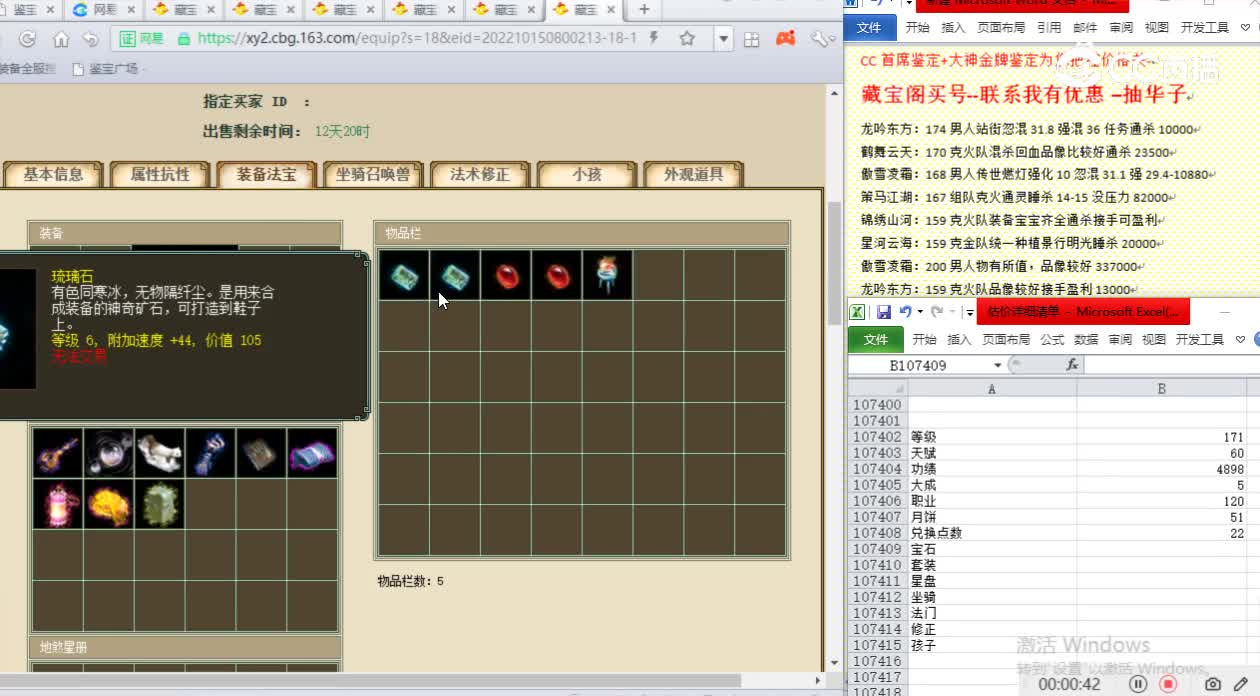
Task: Select the green stone tablet treasure icon
Action: pos(160,505)
